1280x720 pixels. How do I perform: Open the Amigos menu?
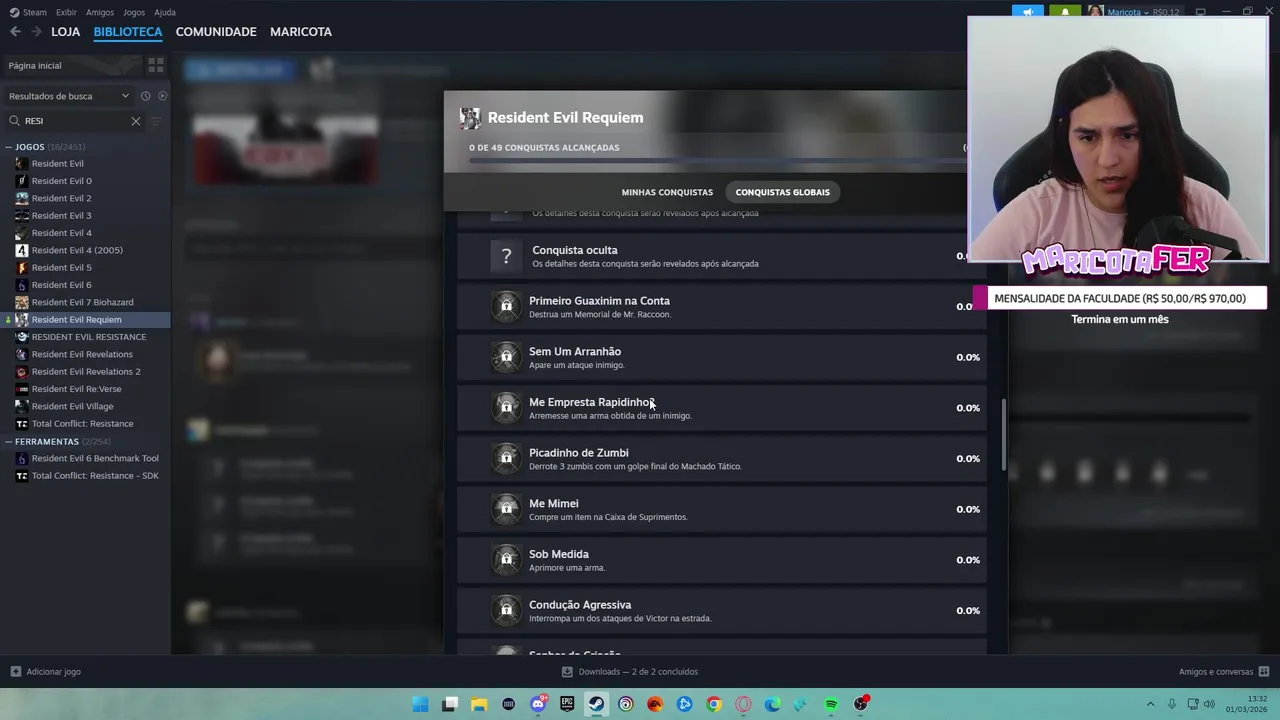(x=100, y=12)
